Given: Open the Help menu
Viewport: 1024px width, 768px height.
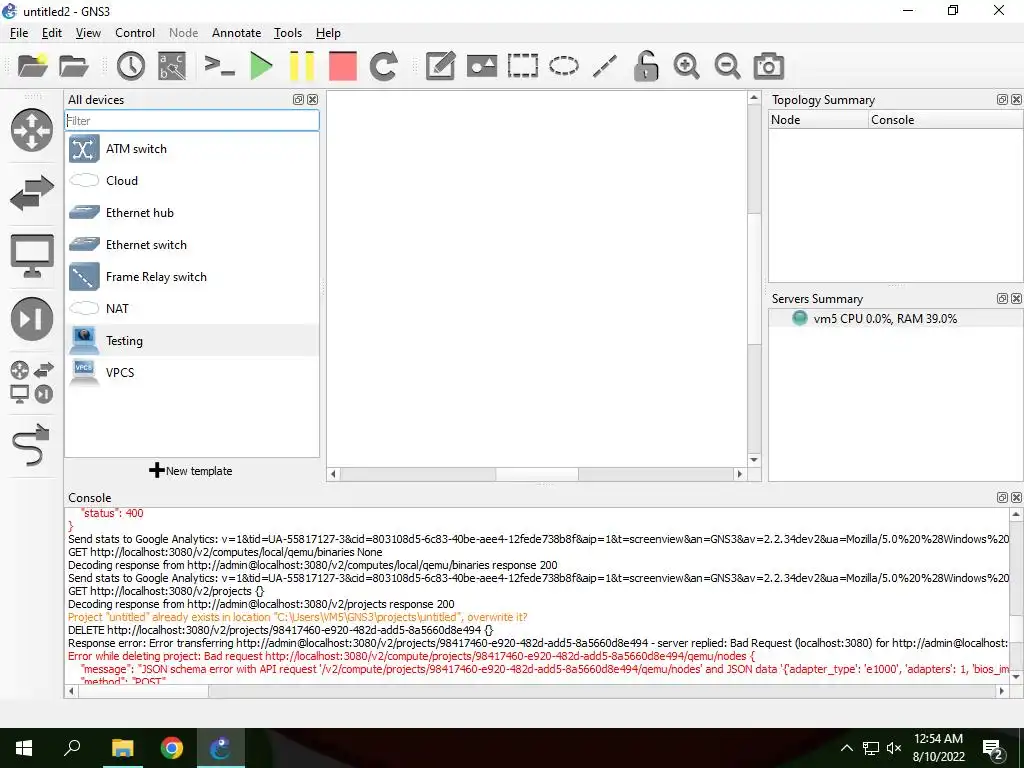Looking at the screenshot, I should 328,33.
